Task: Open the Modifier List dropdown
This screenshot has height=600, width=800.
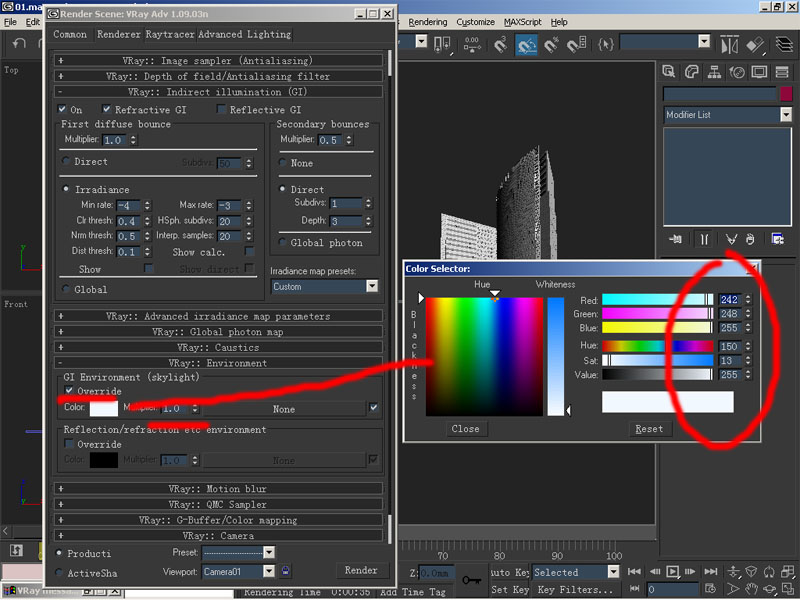Action: click(x=786, y=115)
